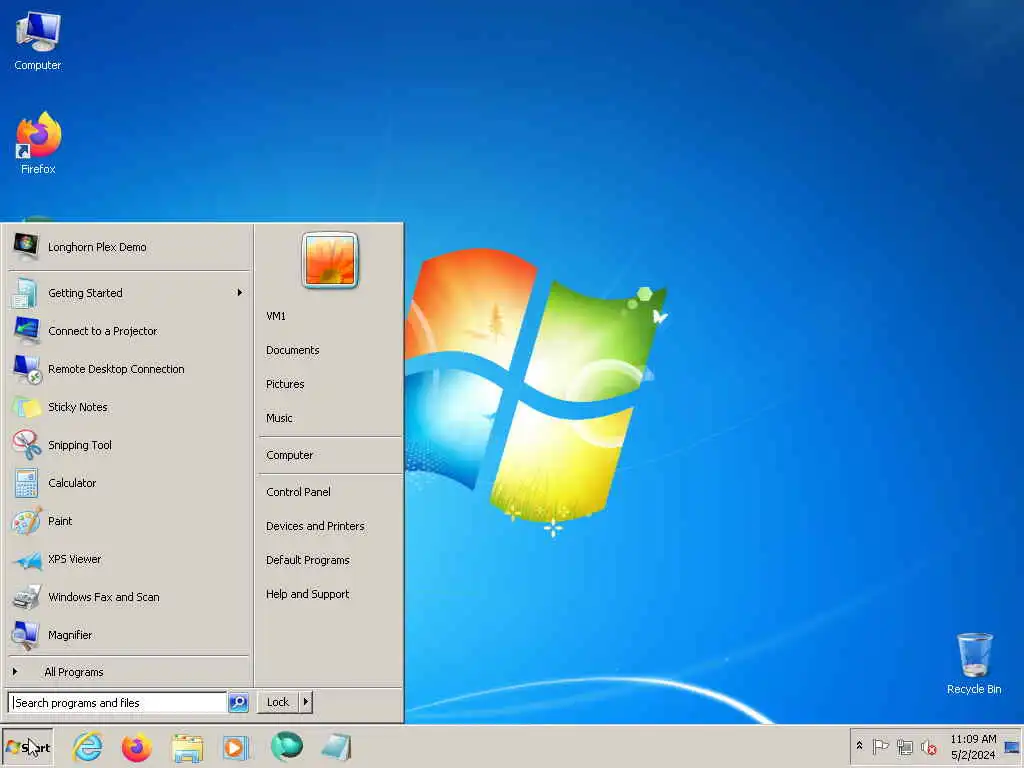Open Control Panel
Screen dimensions: 1024x768
[298, 492]
